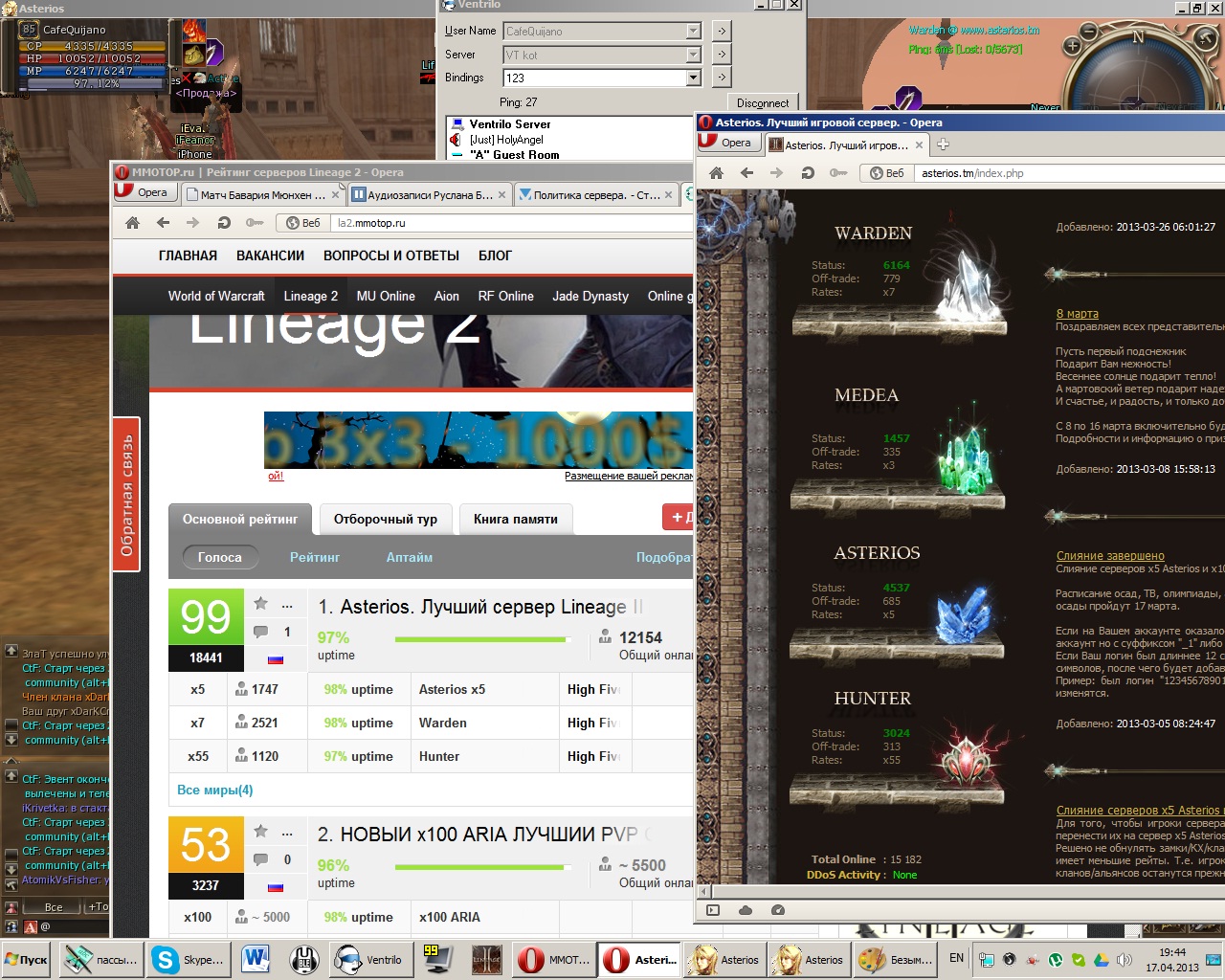The image size is (1225, 980).
Task: Click home icon in Asterios Opera window
Action: point(716,173)
